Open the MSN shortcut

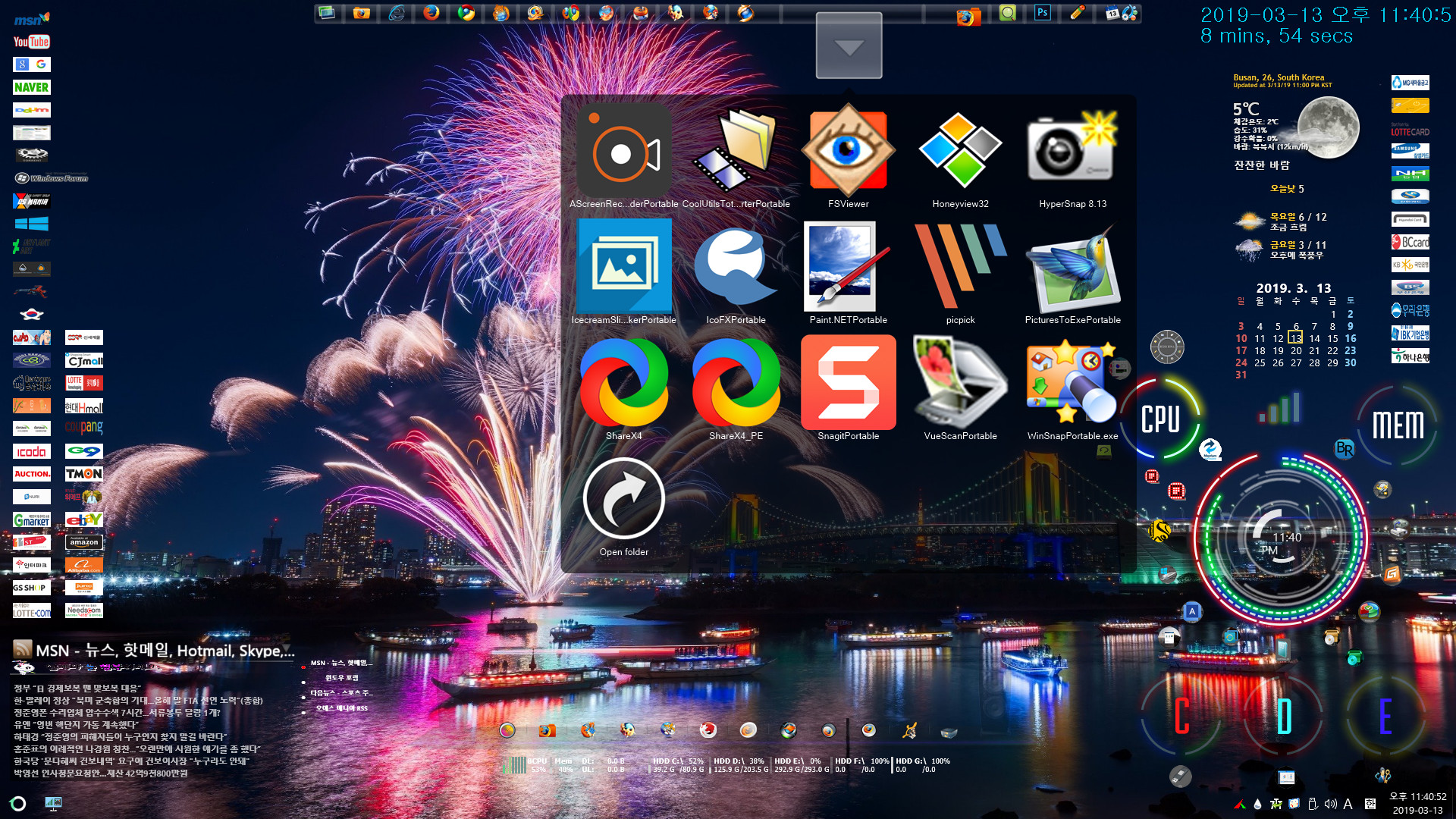point(31,19)
